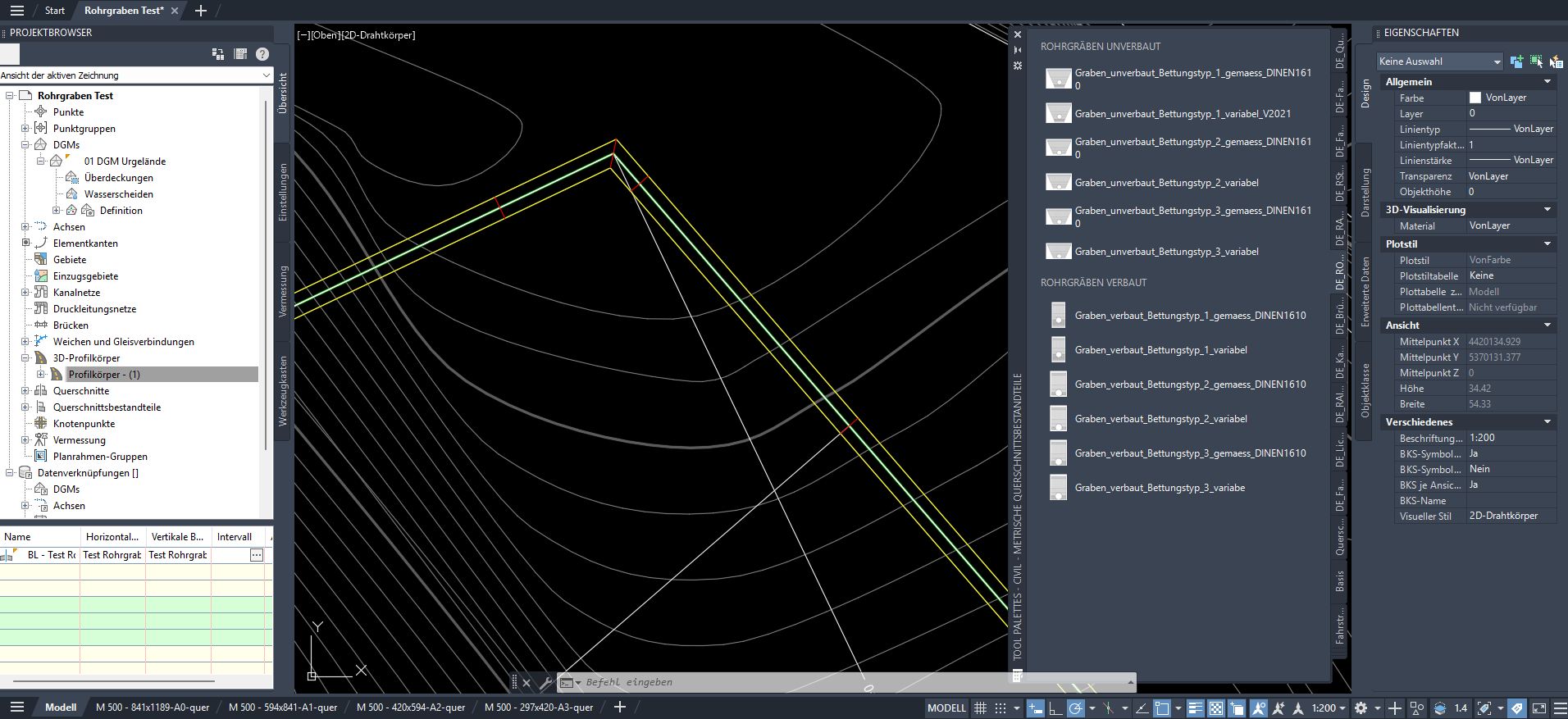Open the Einstellungen vertical tab
1568x719 pixels.
pyautogui.click(x=283, y=192)
